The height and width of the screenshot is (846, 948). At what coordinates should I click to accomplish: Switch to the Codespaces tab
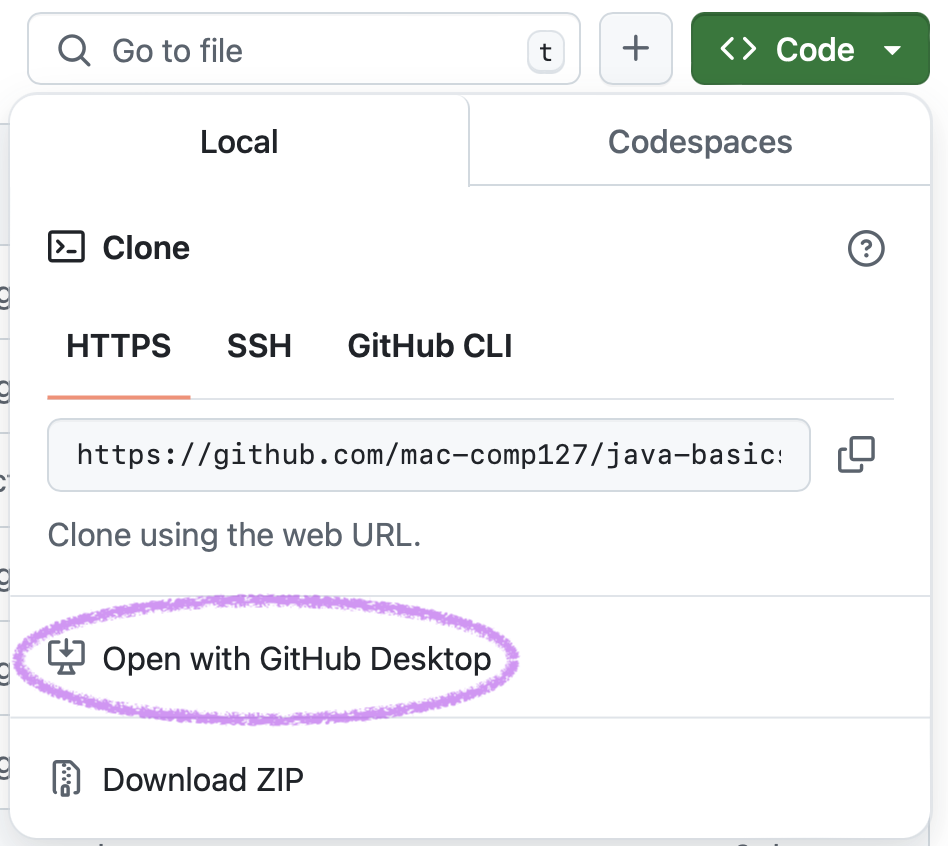(x=699, y=141)
